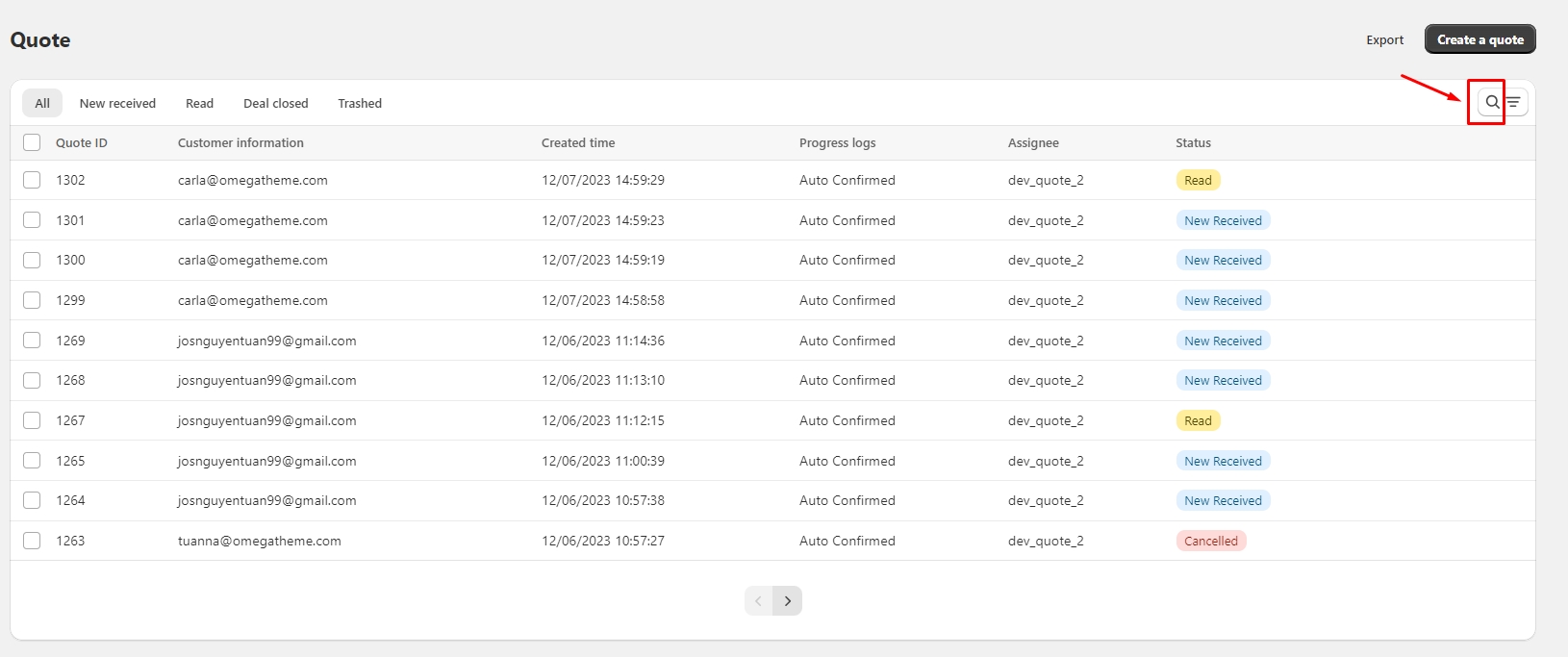Click the Read badge on quote 1267
Viewport: 1568px width, 657px height.
tap(1198, 420)
